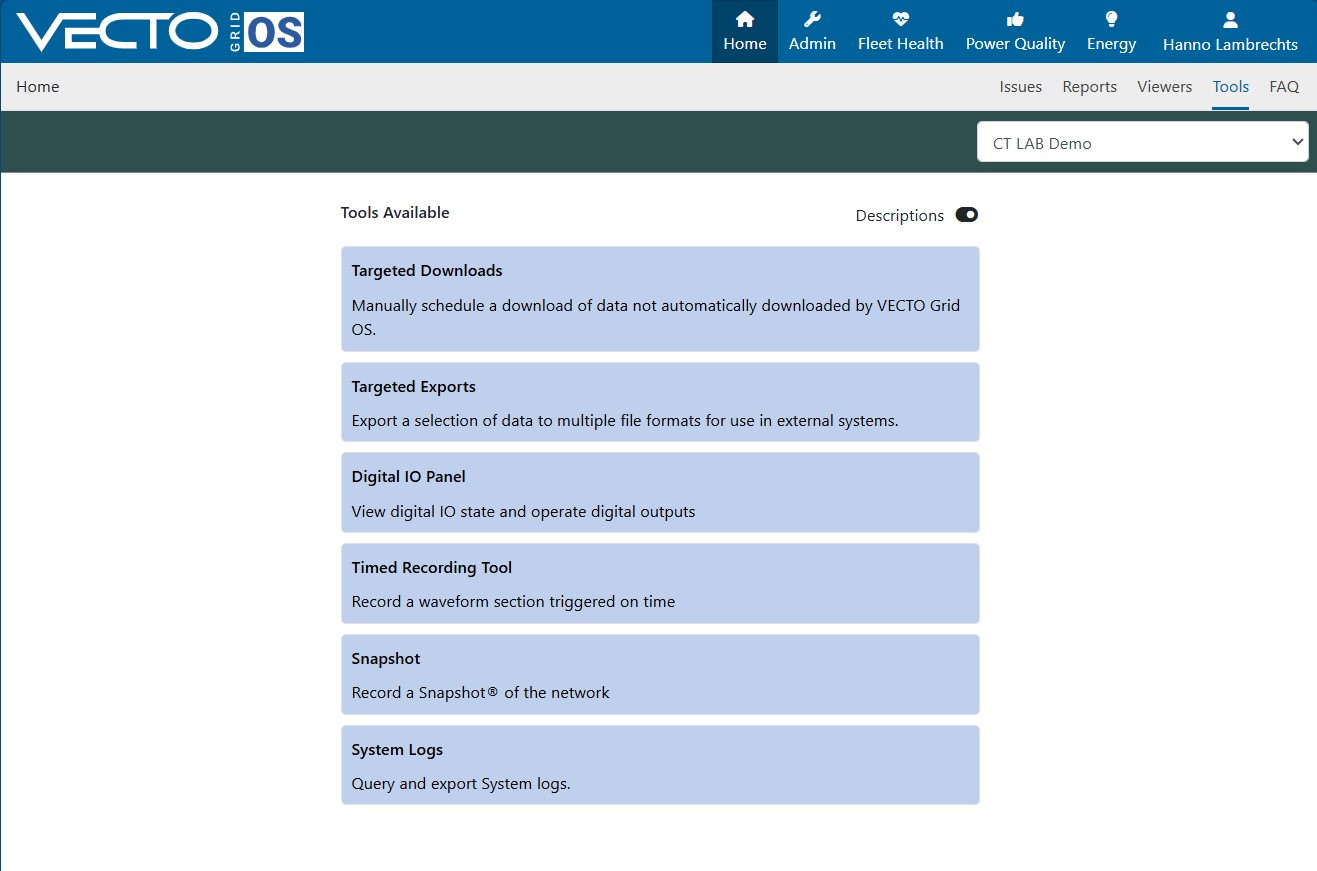Open the Targeted Downloads tool

coord(660,299)
